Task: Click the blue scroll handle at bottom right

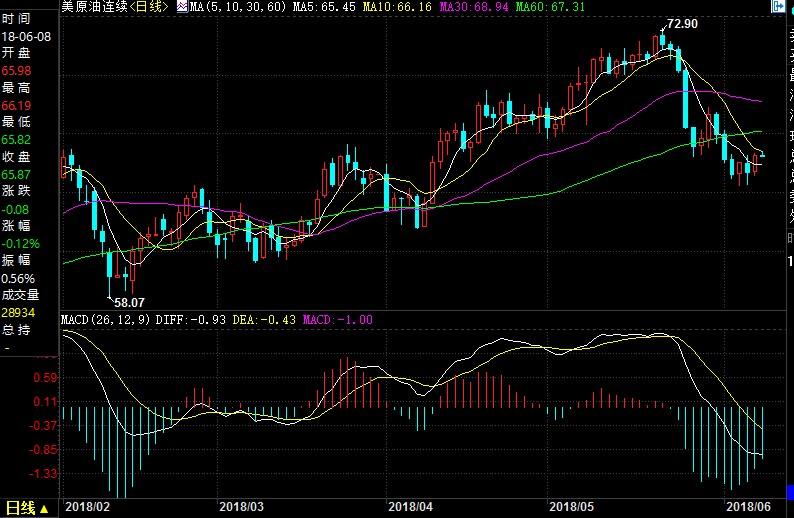Action: pos(790,492)
